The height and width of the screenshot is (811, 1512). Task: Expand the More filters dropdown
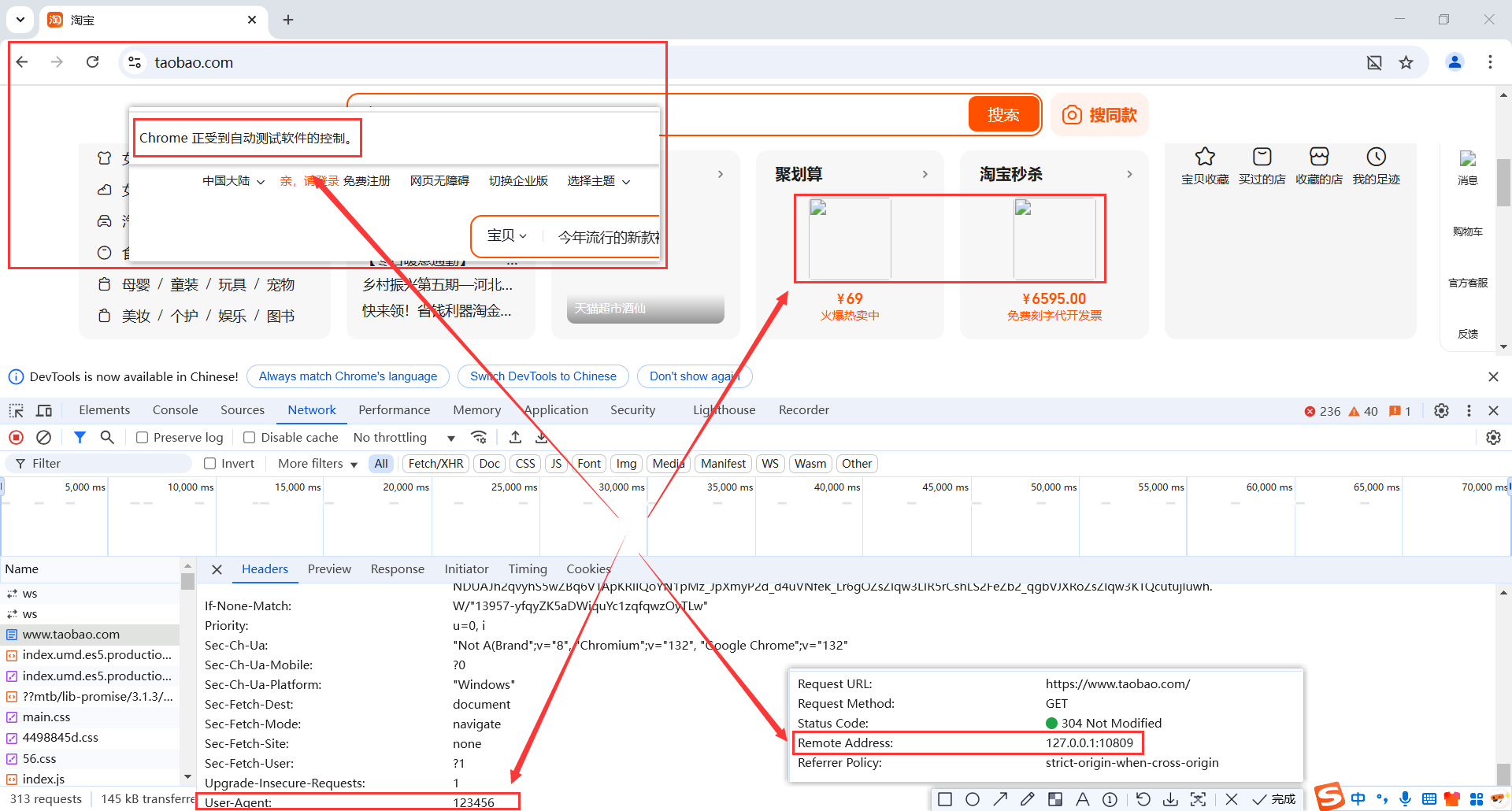tap(317, 464)
